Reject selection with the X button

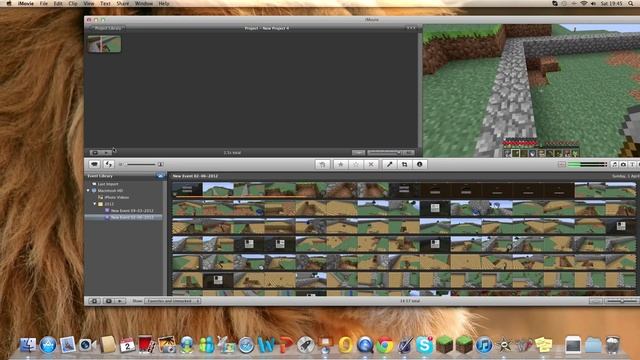click(371, 164)
